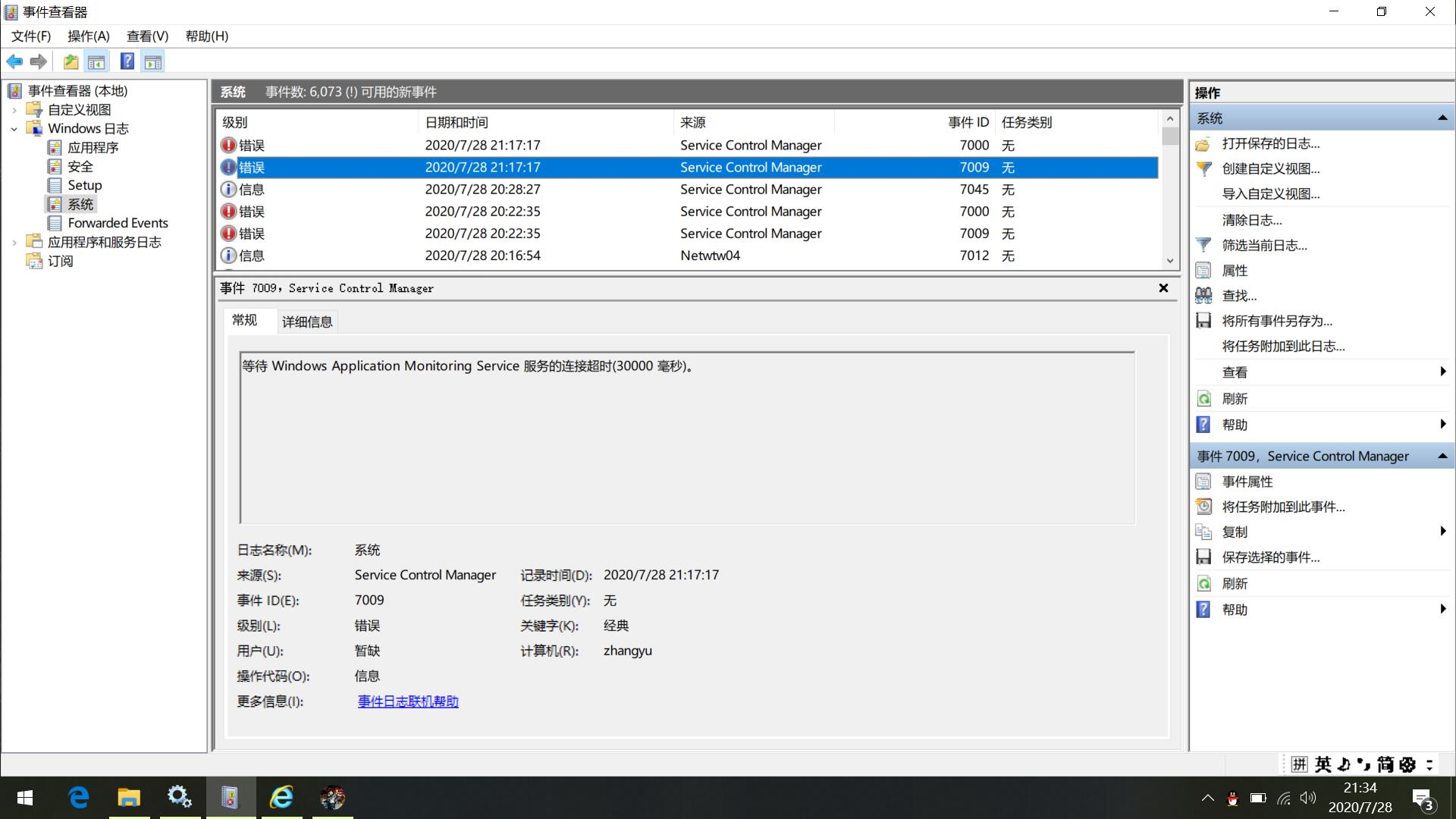This screenshot has width=1456, height=819.
Task: Collapse Windows 日志 tree node
Action: (14, 129)
